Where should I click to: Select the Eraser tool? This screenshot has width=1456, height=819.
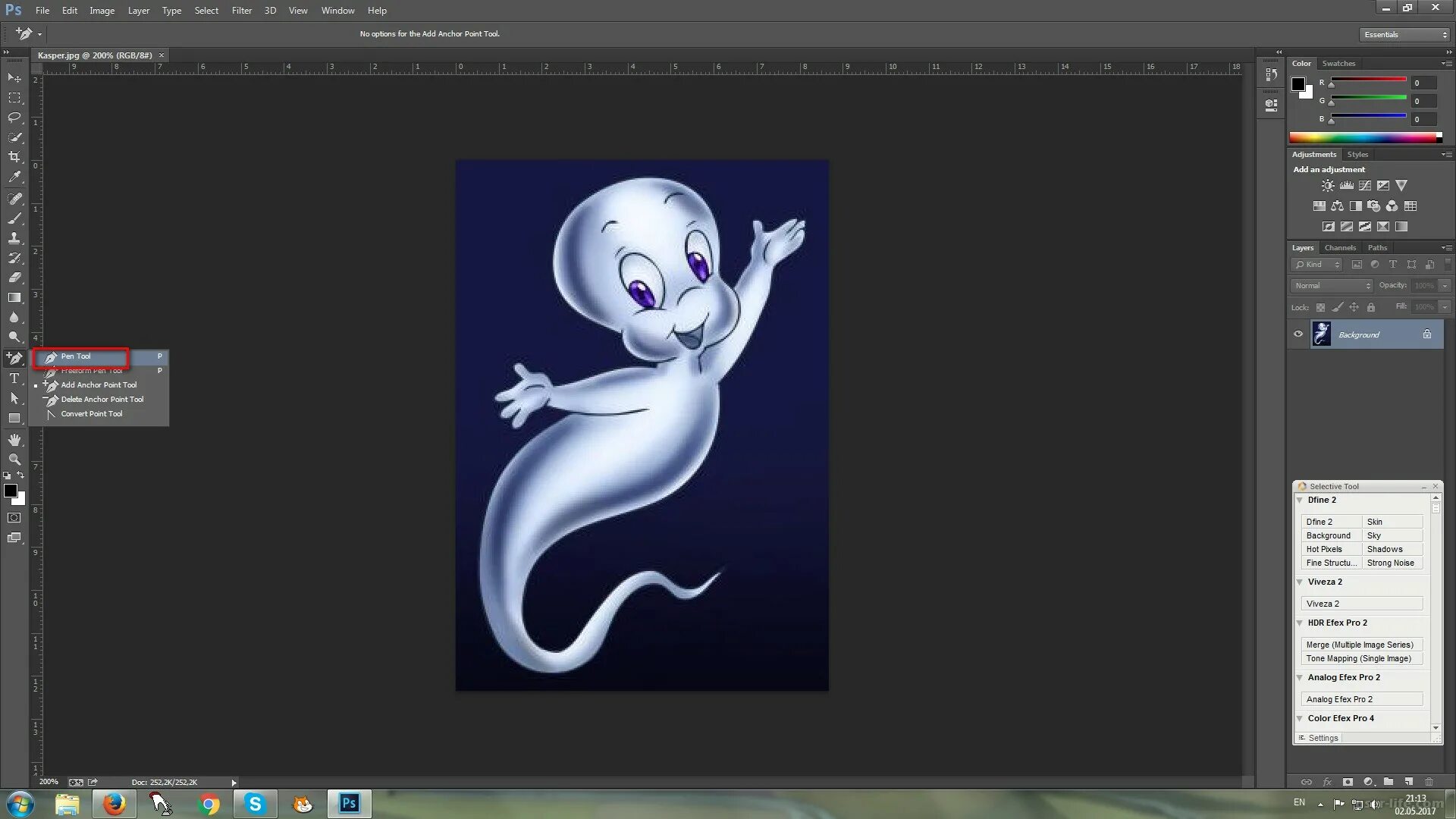coord(14,278)
